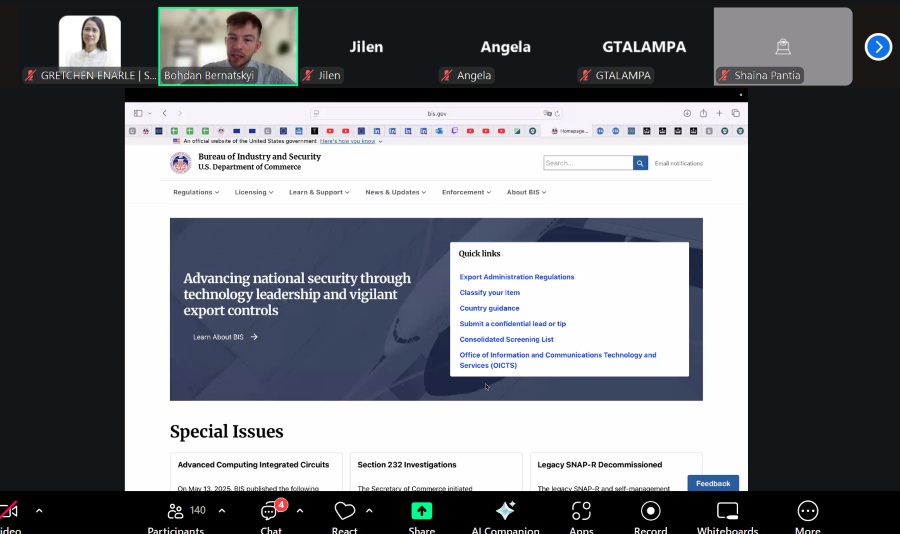Viewport: 900px width, 534px height.
Task: Open Zoom Apps
Action: [x=581, y=518]
